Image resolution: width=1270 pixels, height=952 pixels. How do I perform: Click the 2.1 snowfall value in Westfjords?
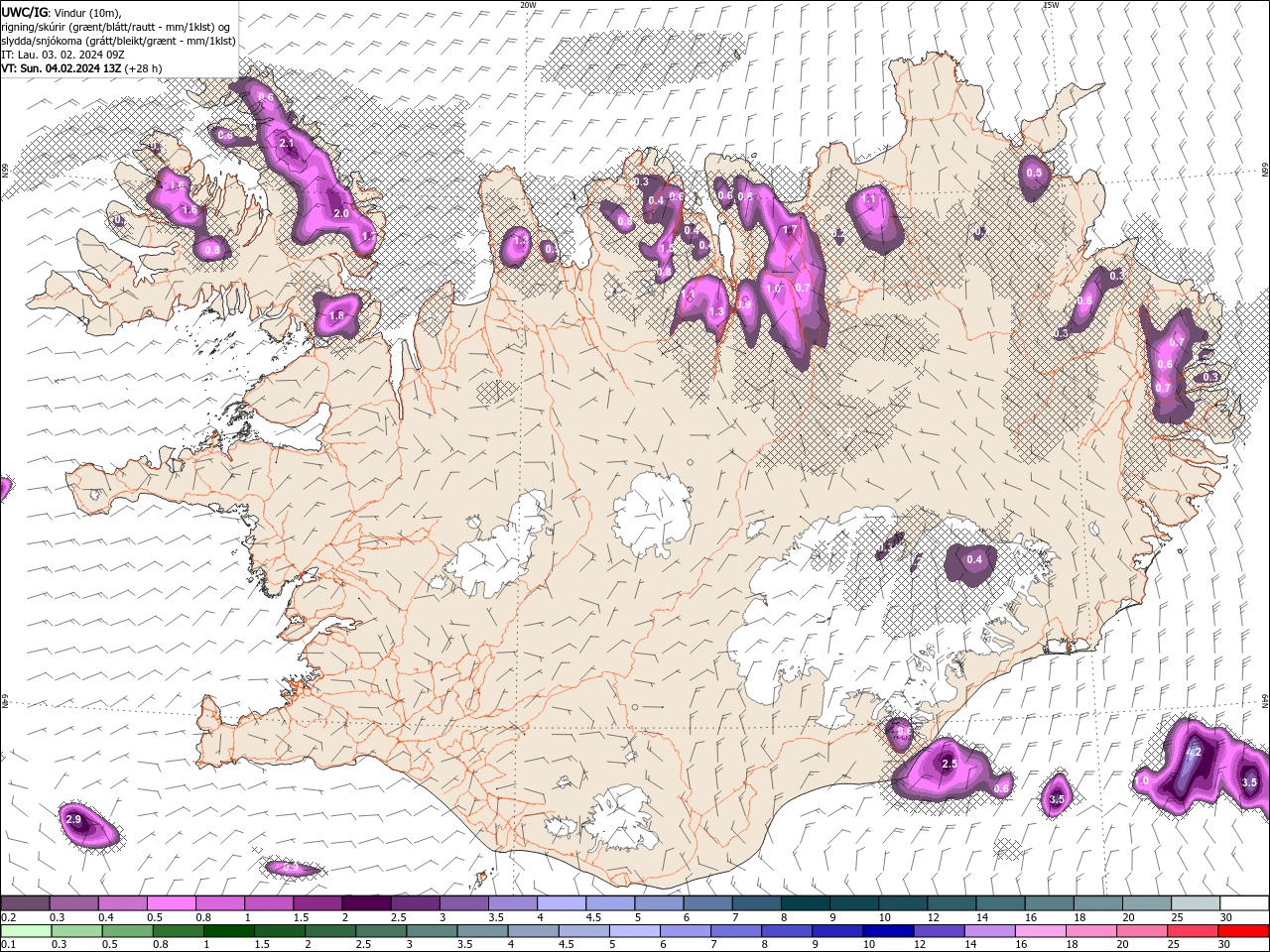288,144
